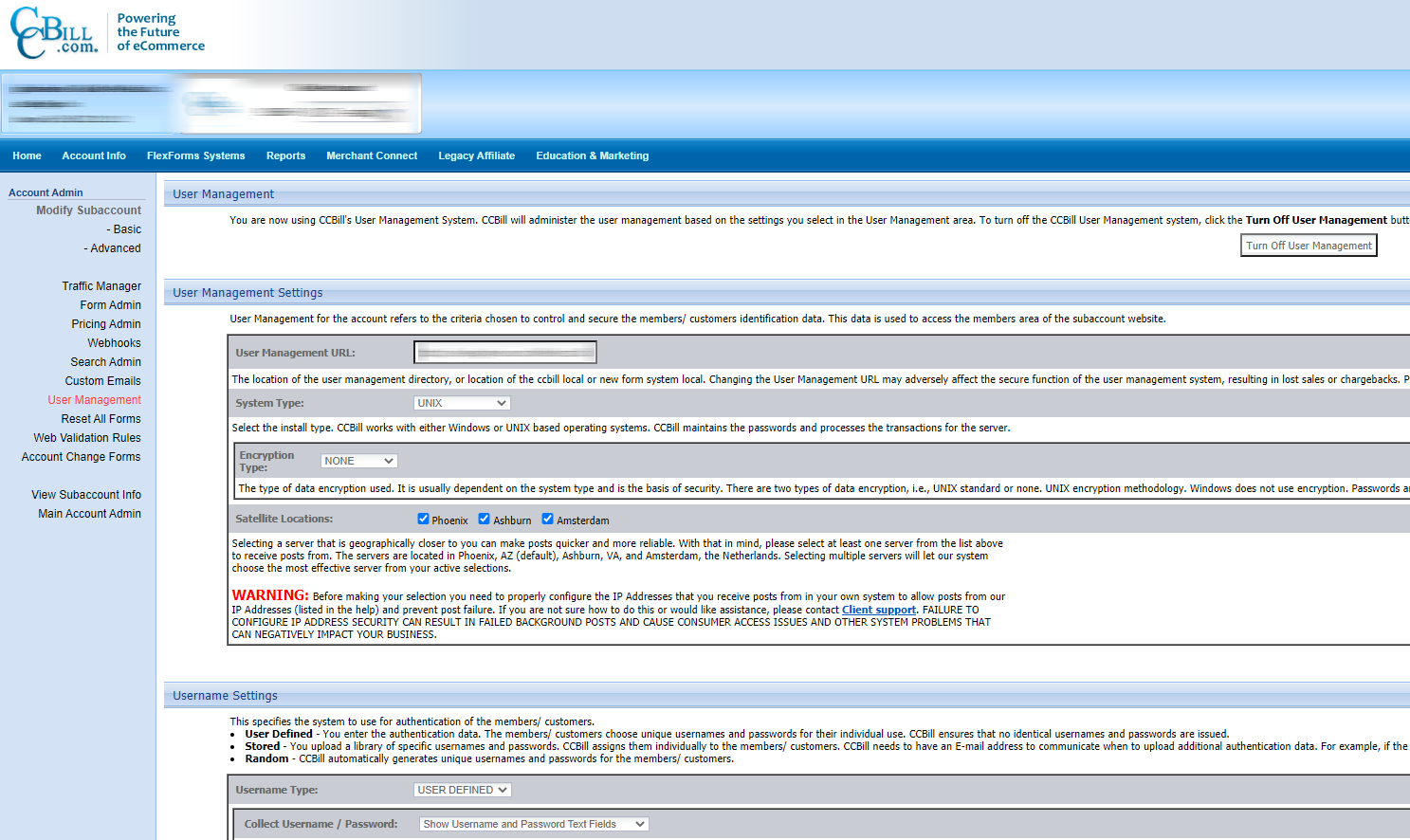Open Modify Subaccount in the sidebar
The image size is (1410, 840).
click(88, 210)
